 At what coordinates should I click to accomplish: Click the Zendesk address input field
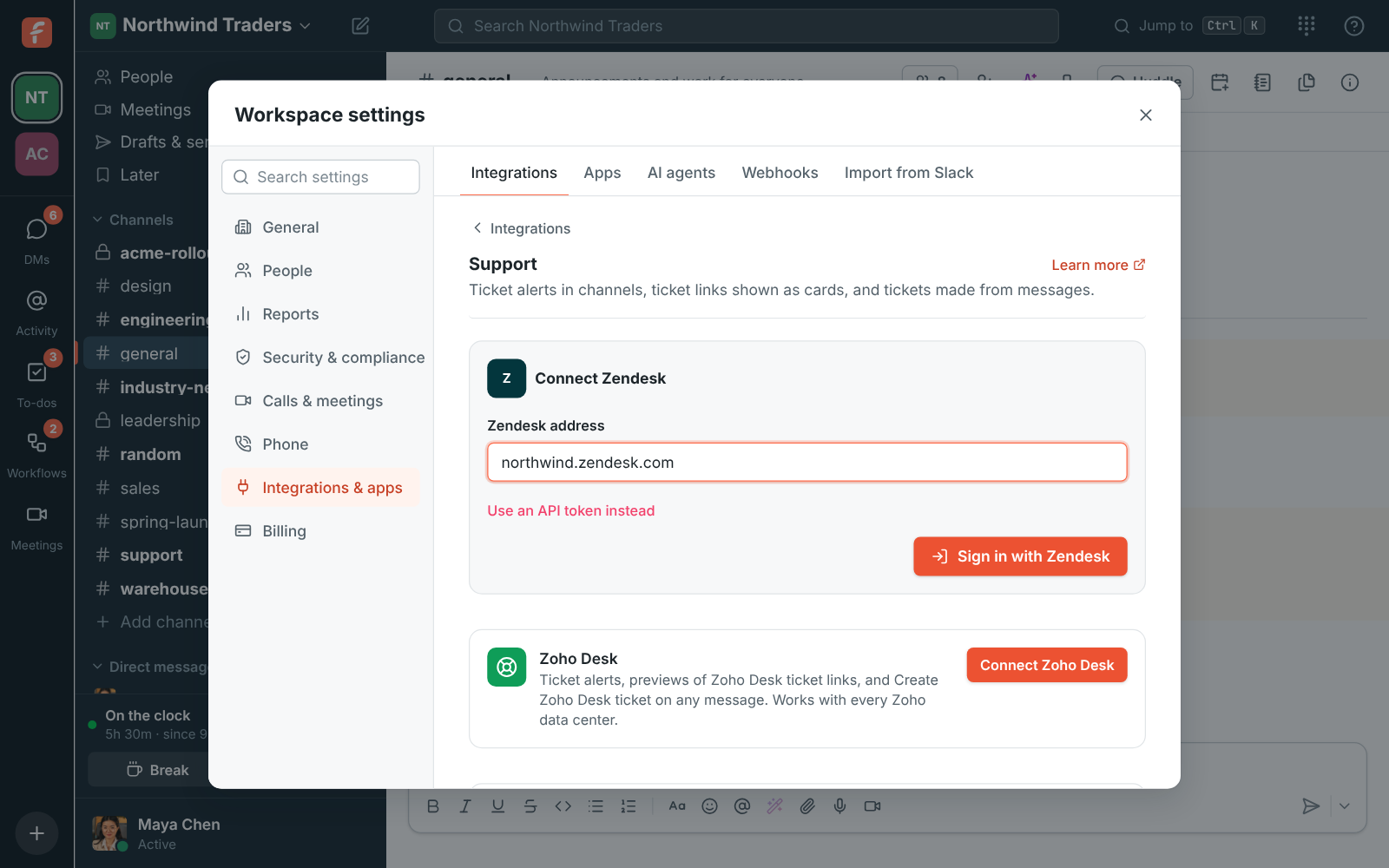click(807, 463)
